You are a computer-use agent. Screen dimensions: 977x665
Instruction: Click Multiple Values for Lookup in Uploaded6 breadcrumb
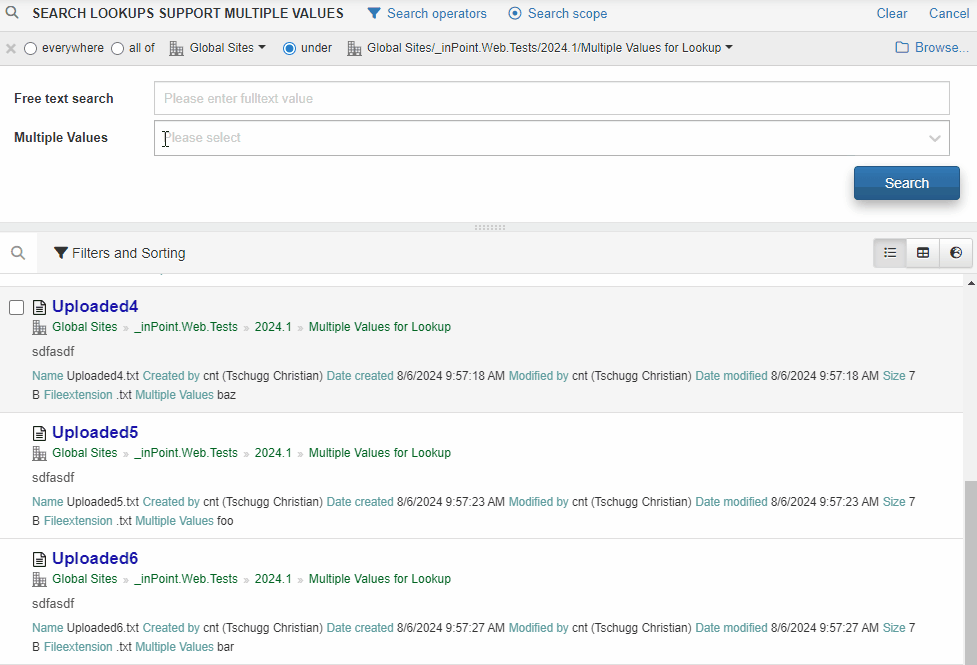click(379, 578)
